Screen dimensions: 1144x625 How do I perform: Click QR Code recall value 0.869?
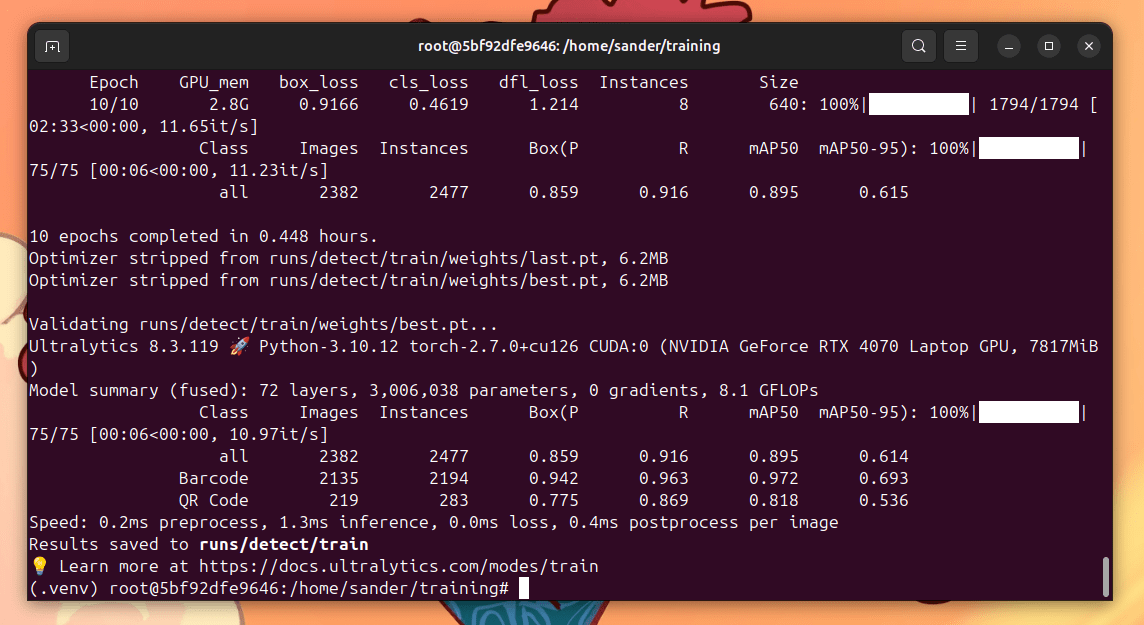coord(664,500)
